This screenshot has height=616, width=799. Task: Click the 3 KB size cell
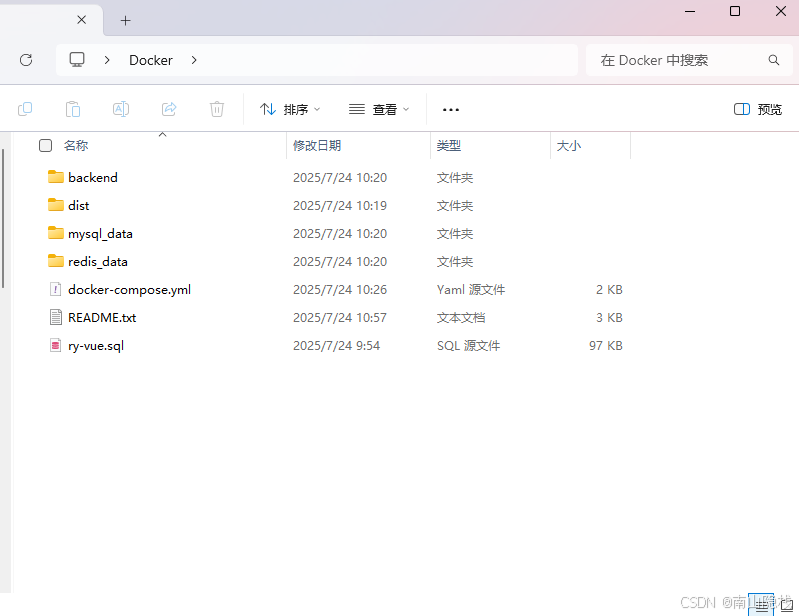(x=609, y=317)
